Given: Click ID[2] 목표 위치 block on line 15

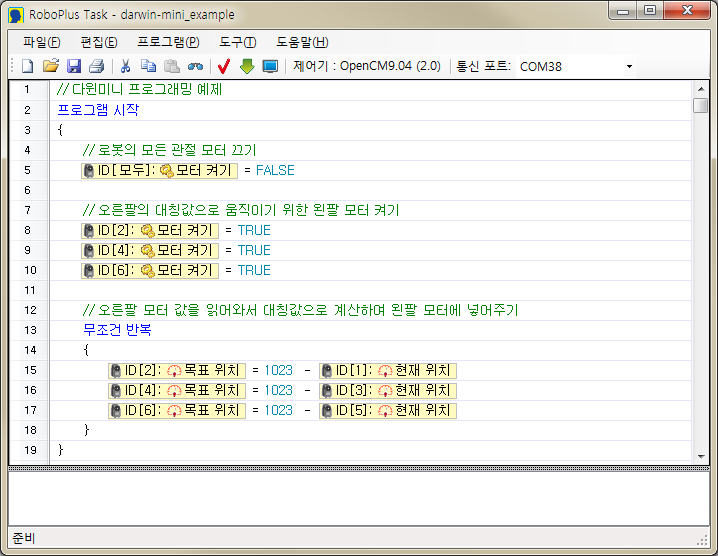Looking at the screenshot, I should 176,370.
